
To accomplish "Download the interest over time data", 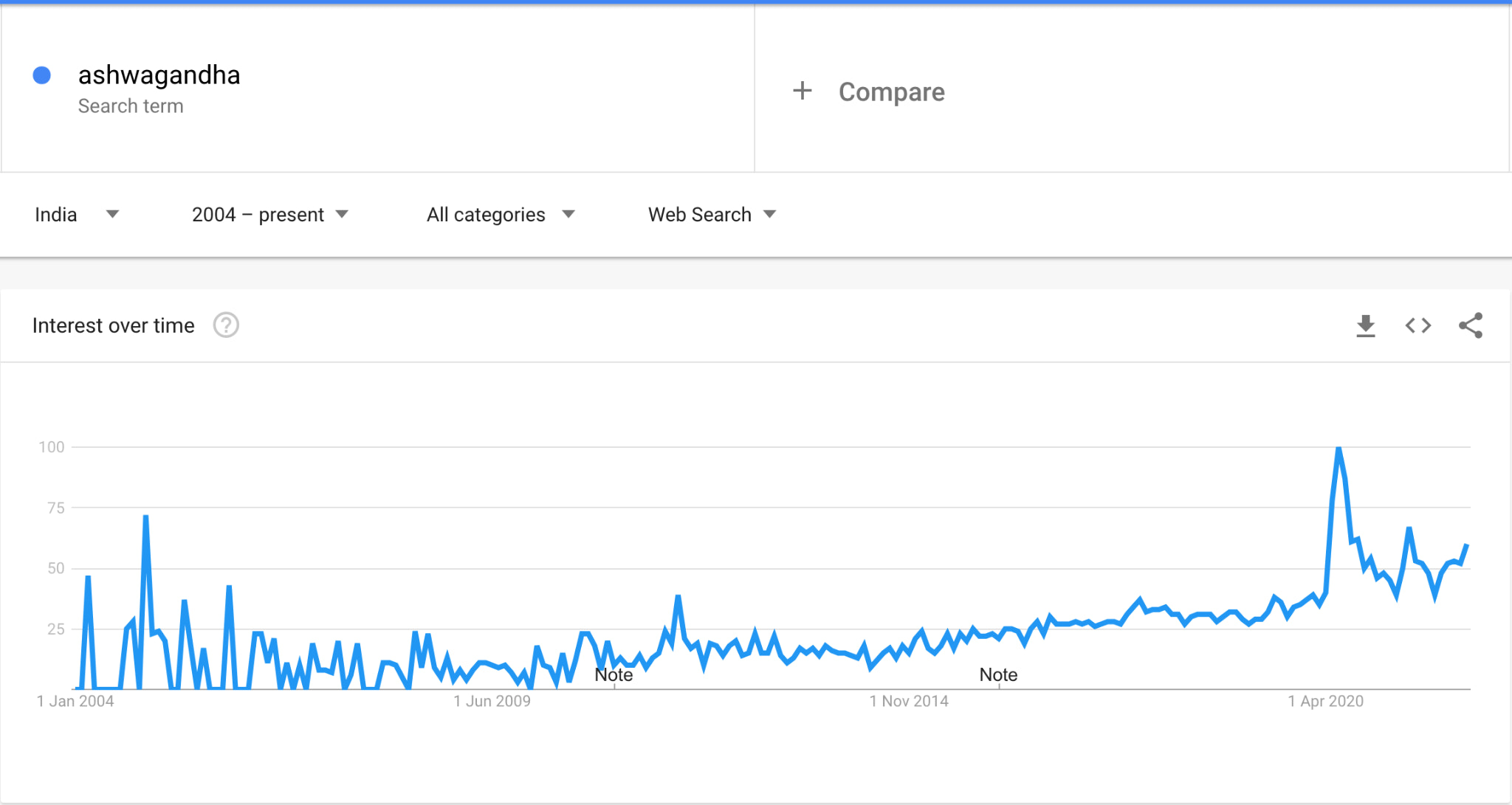I will click(x=1366, y=325).
